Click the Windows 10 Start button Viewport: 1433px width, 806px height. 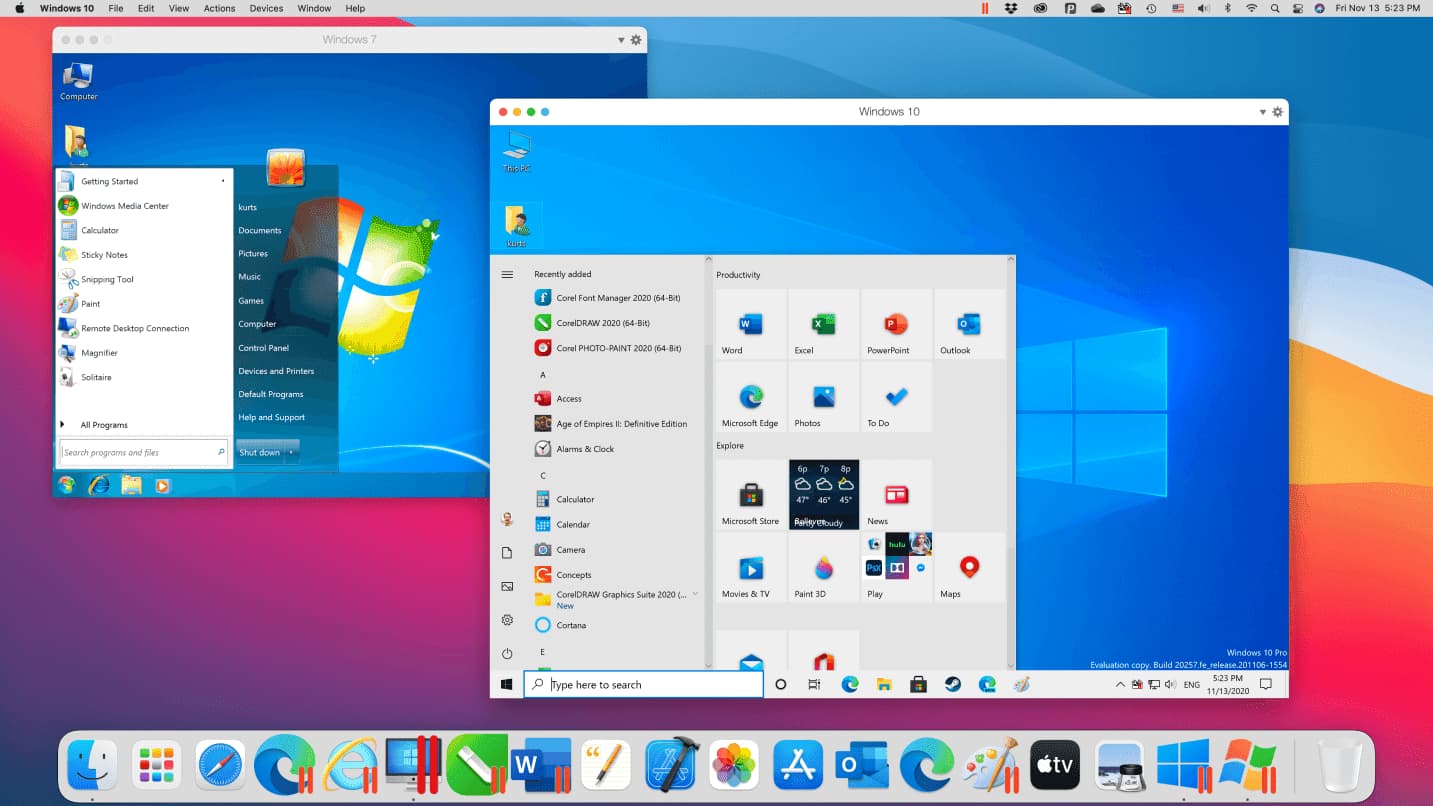507,684
